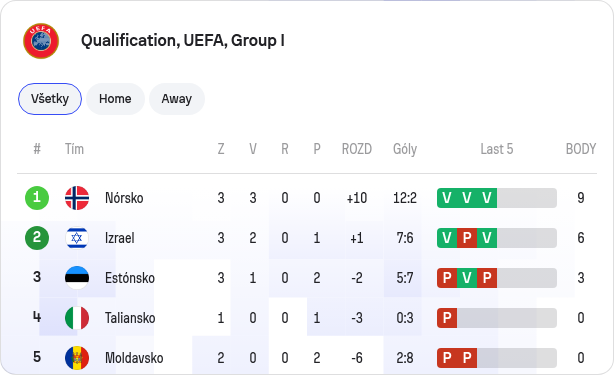Click the Israel flag icon
The image size is (614, 375).
tap(77, 238)
